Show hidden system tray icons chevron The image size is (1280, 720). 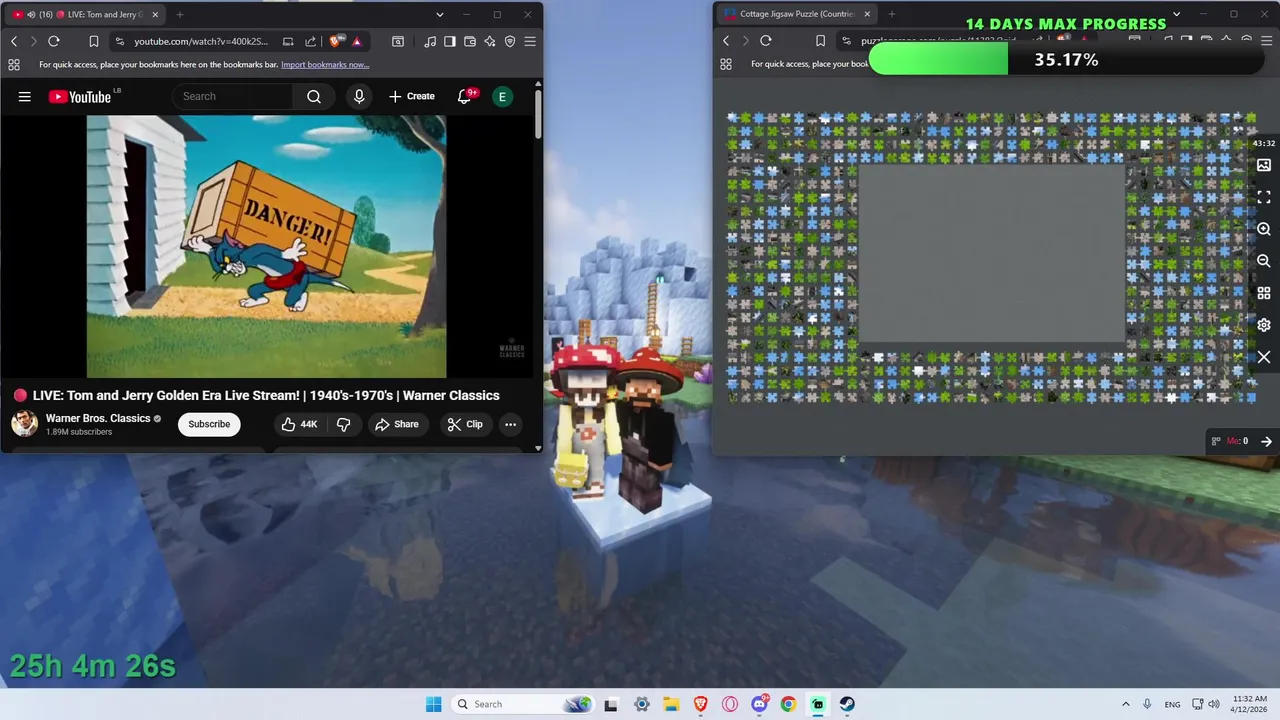(x=1126, y=704)
